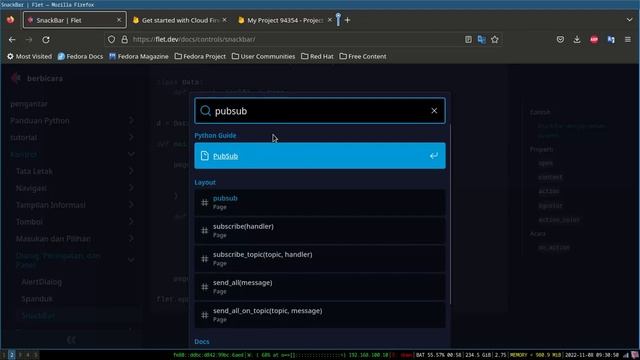The width and height of the screenshot is (640, 360).
Task: Close the My Project 94354 tab
Action: click(330, 20)
